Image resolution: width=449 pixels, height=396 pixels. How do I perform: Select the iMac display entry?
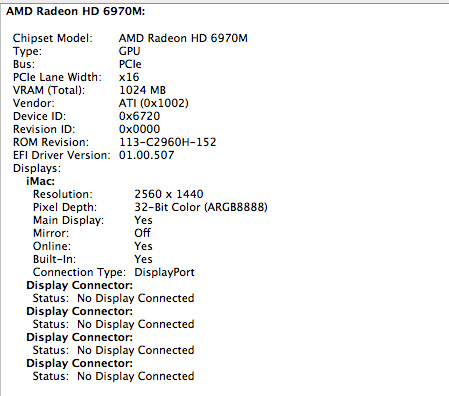pyautogui.click(x=40, y=181)
